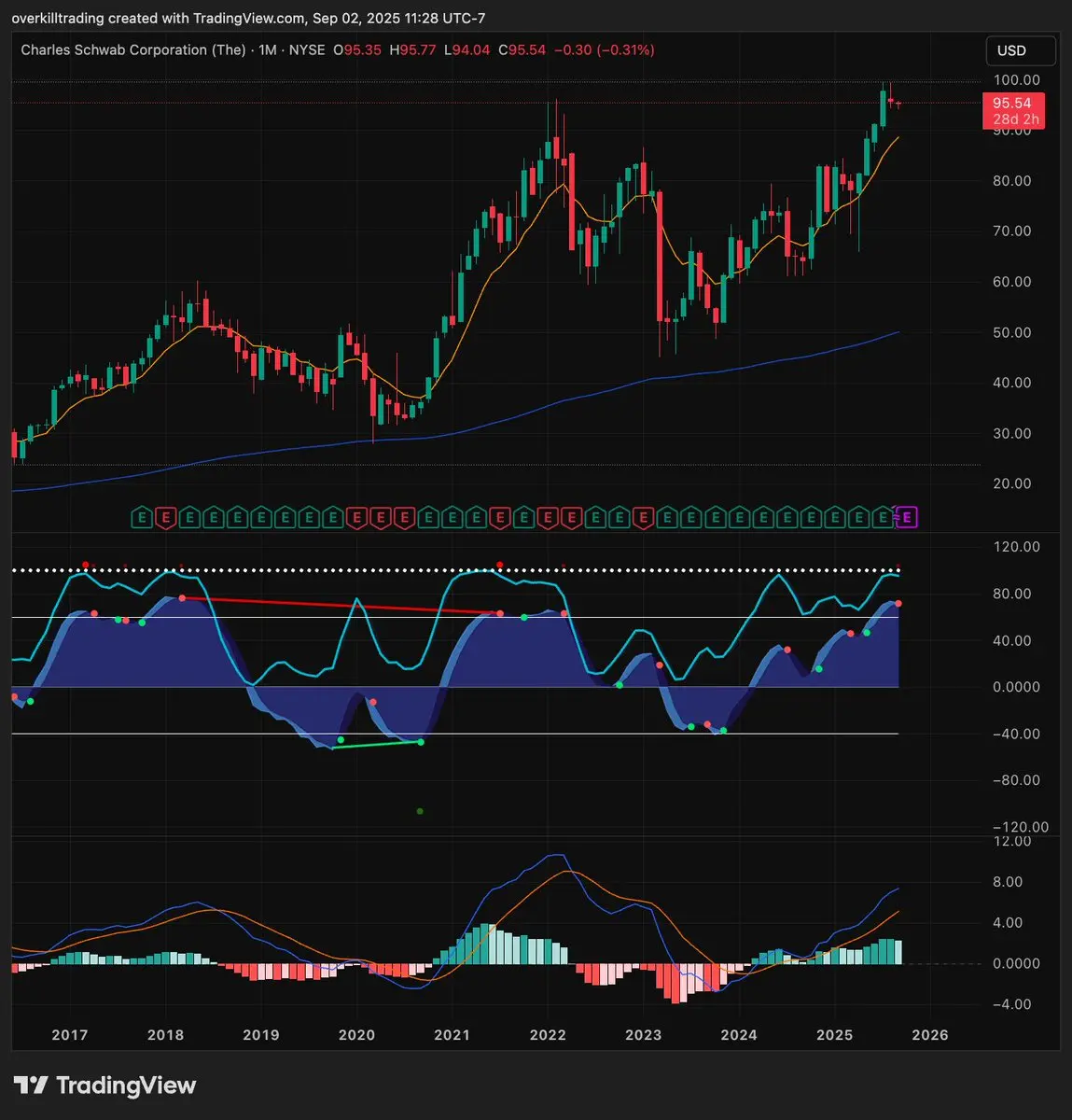Click the Charles Schwab Corporation (The) symbol title
This screenshot has height=1120, width=1072.
point(133,49)
